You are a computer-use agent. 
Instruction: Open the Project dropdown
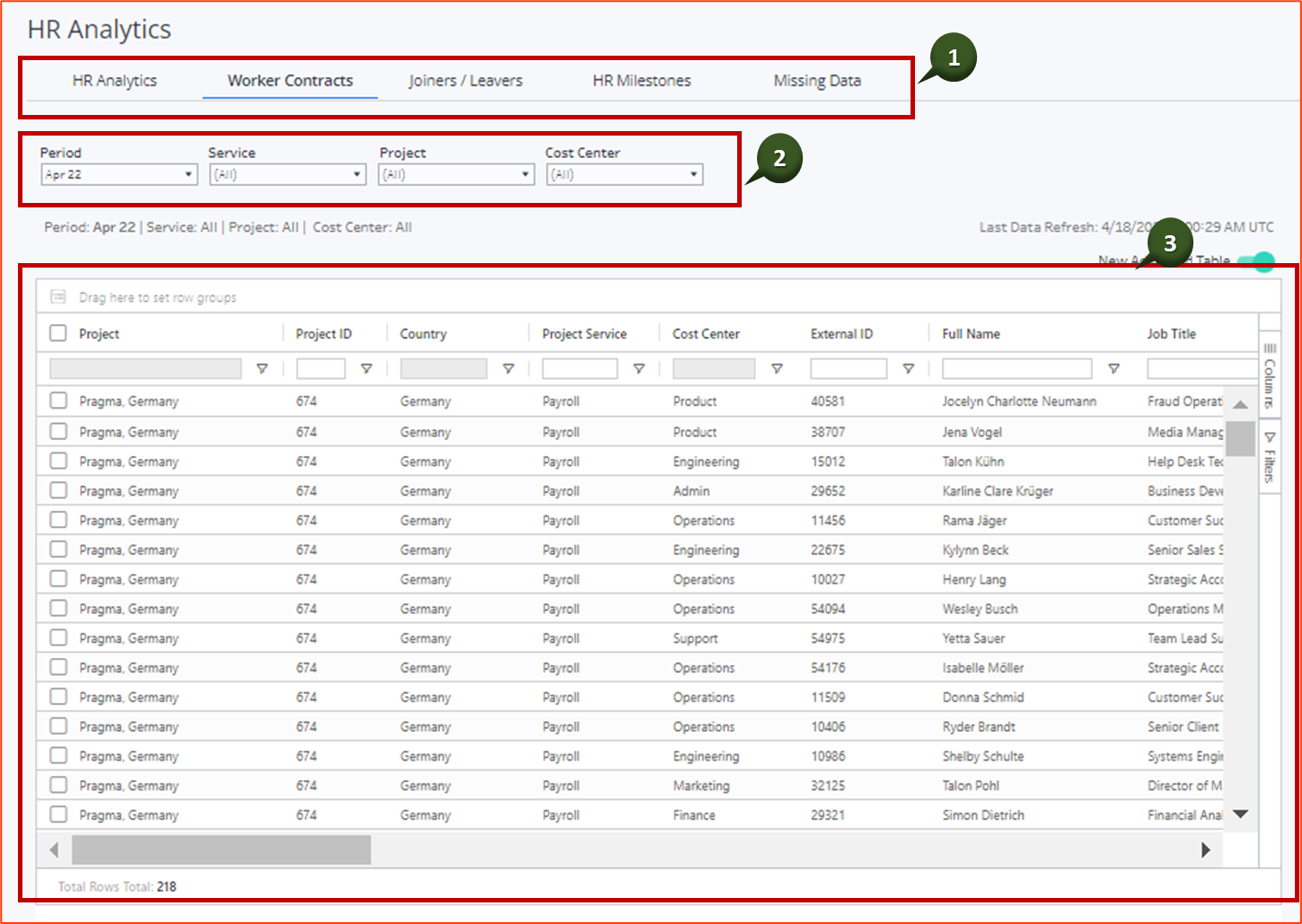point(456,174)
